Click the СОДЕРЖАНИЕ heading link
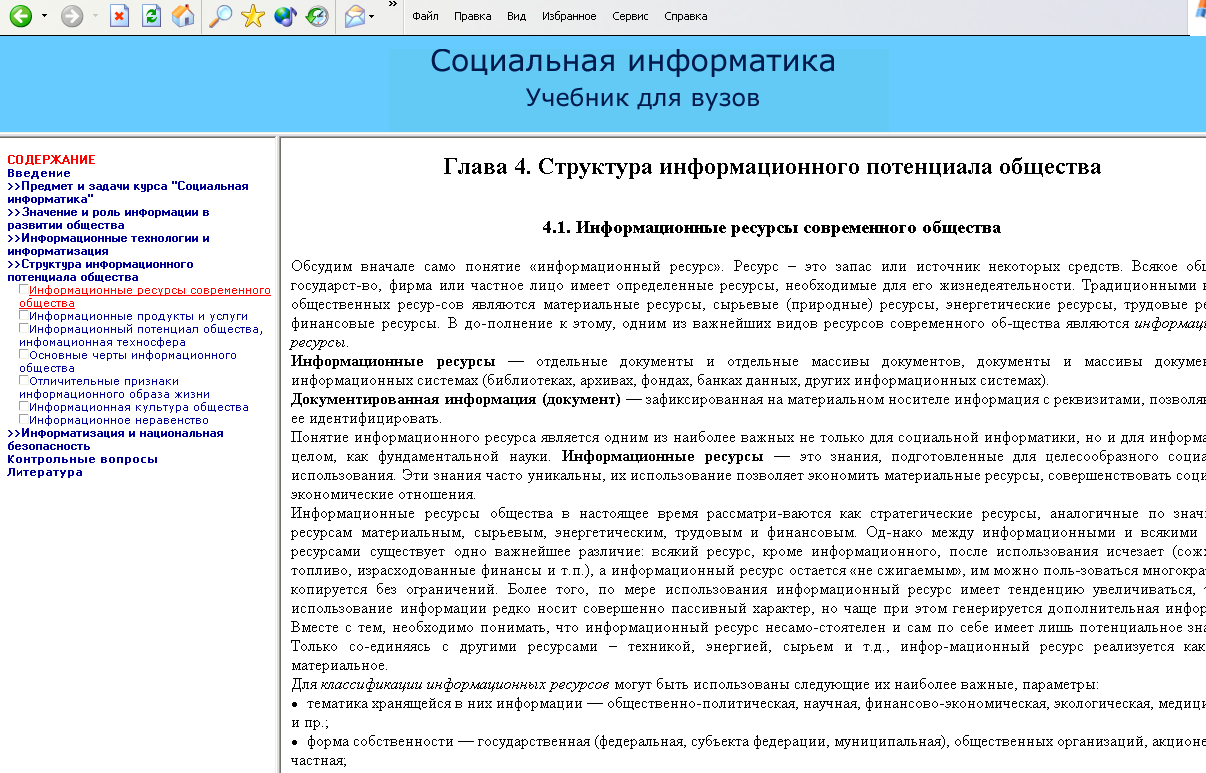The height and width of the screenshot is (773, 1206). tap(51, 160)
